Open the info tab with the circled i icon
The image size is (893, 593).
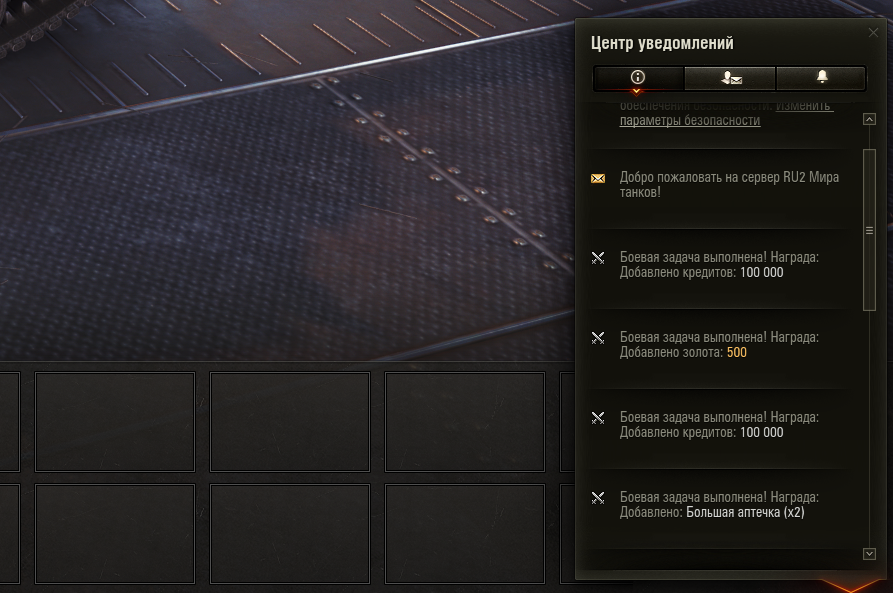coord(638,78)
